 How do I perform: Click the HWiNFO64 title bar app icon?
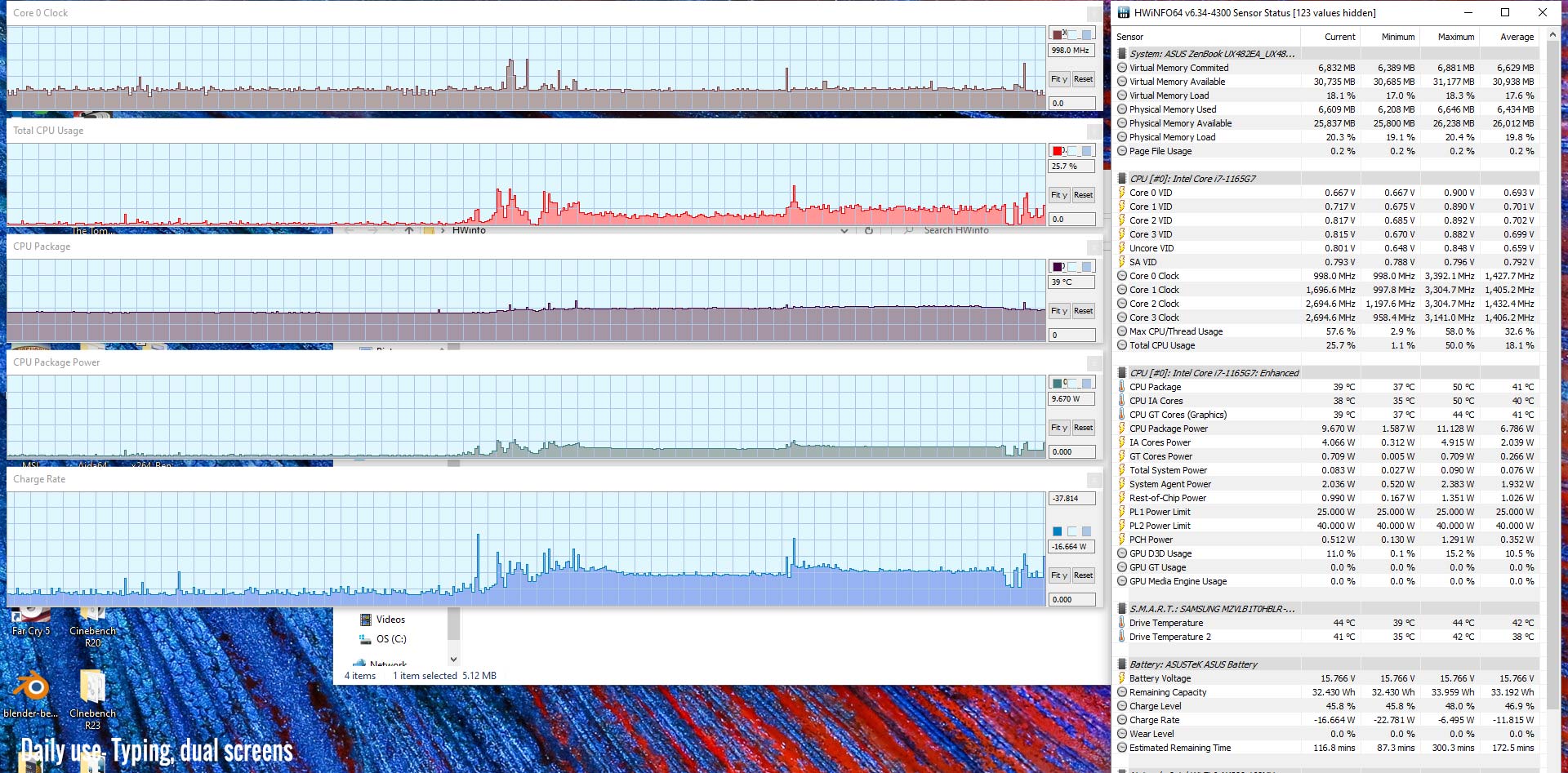tap(1124, 12)
